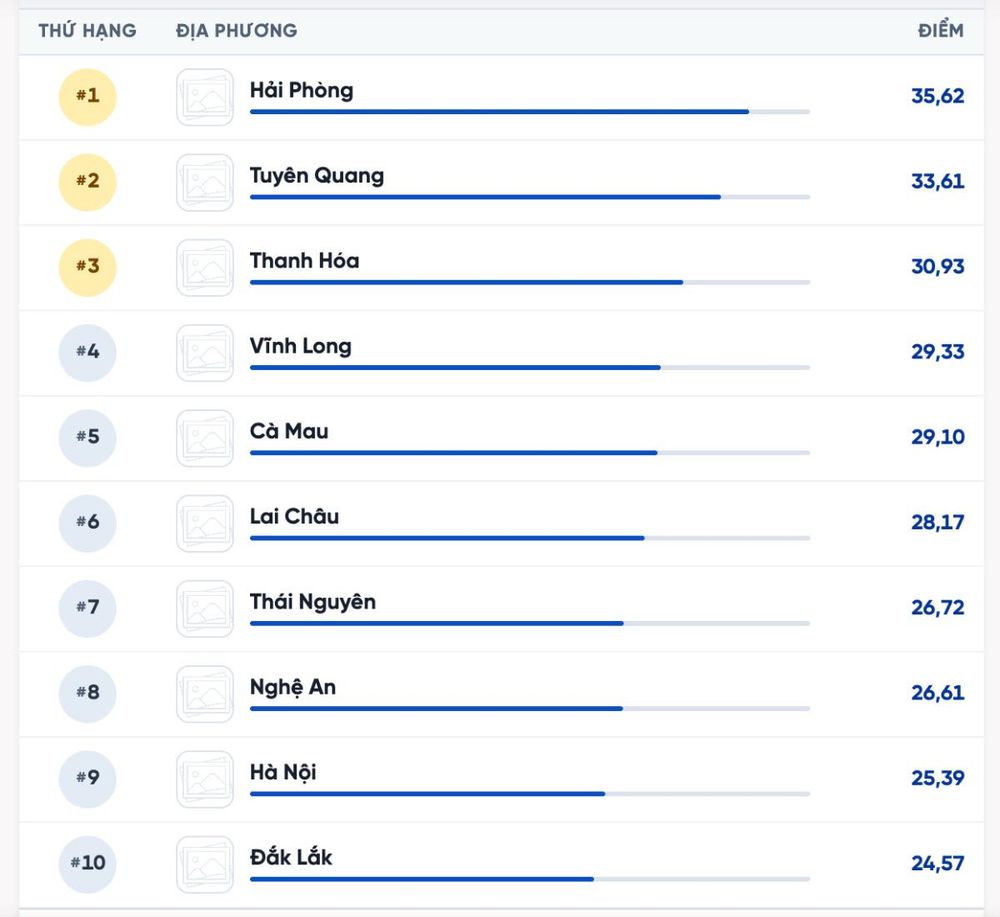
Task: Click the THỨ HẠNG column header
Action: click(x=87, y=31)
